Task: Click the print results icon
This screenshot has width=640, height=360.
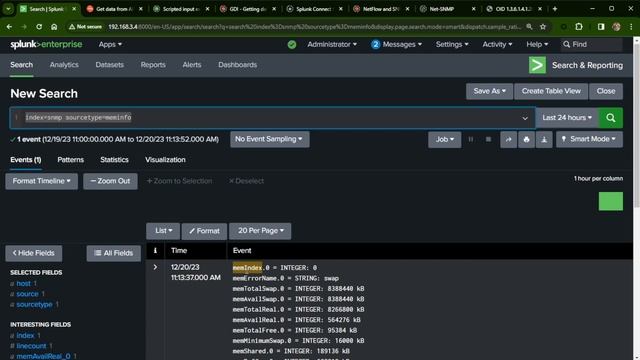Action: pyautogui.click(x=526, y=140)
